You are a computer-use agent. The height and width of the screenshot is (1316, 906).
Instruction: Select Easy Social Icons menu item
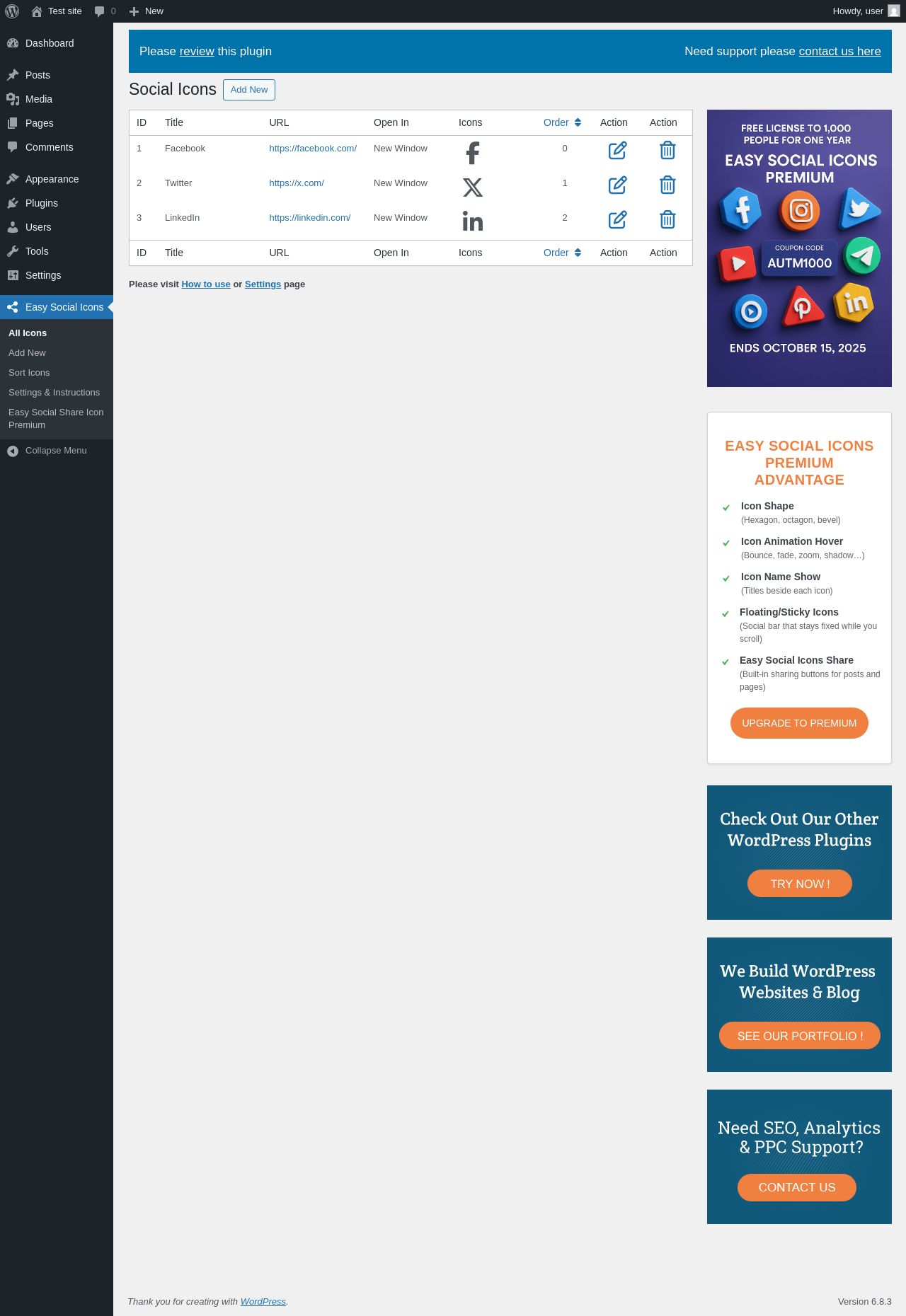57,307
